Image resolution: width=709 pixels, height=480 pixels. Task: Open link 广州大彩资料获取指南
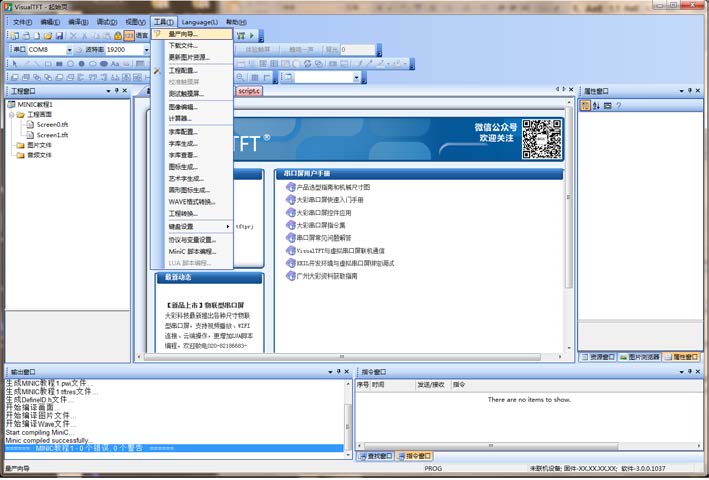[326, 276]
